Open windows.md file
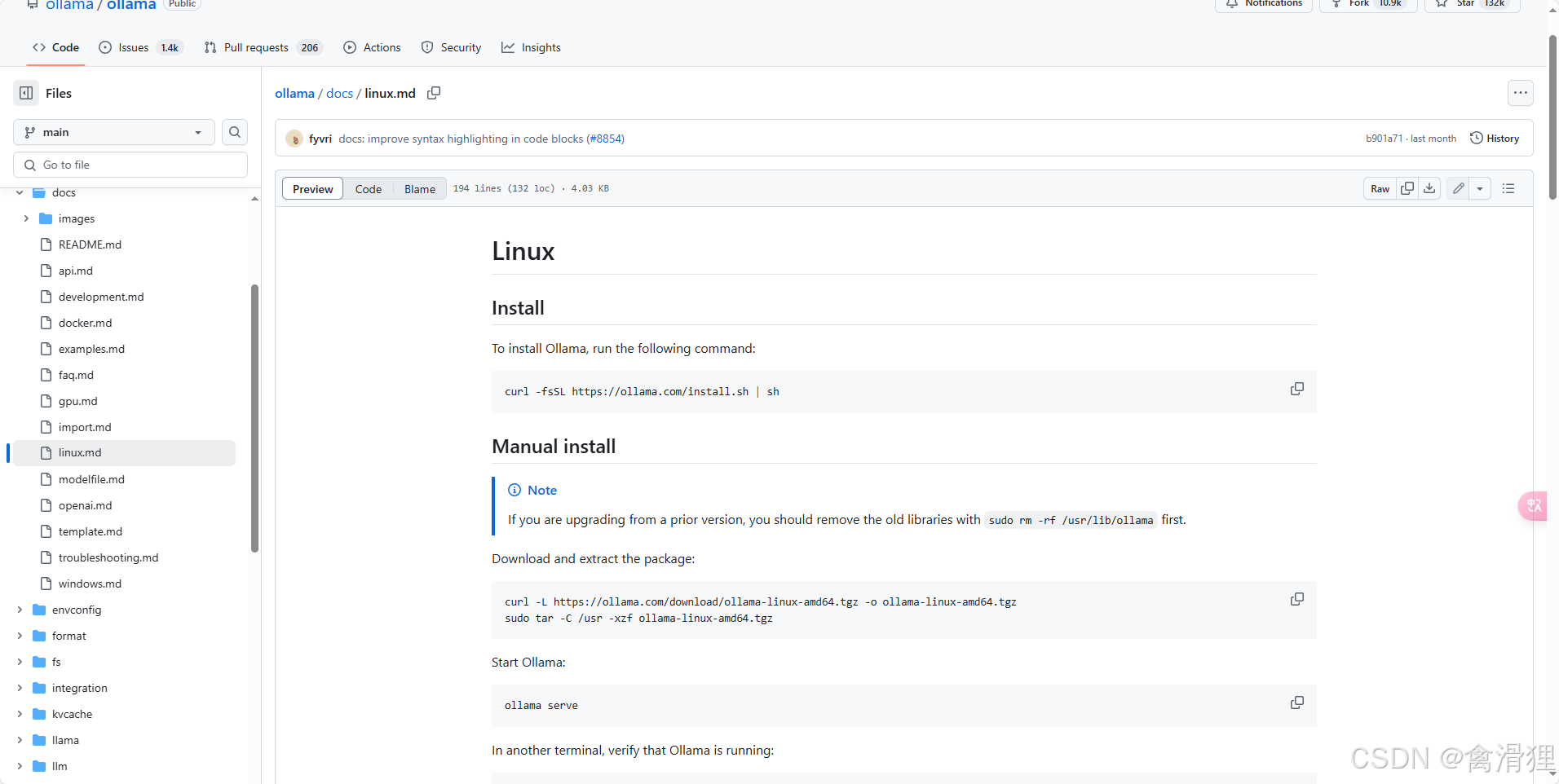Screen dimensions: 1559x784 pos(90,584)
